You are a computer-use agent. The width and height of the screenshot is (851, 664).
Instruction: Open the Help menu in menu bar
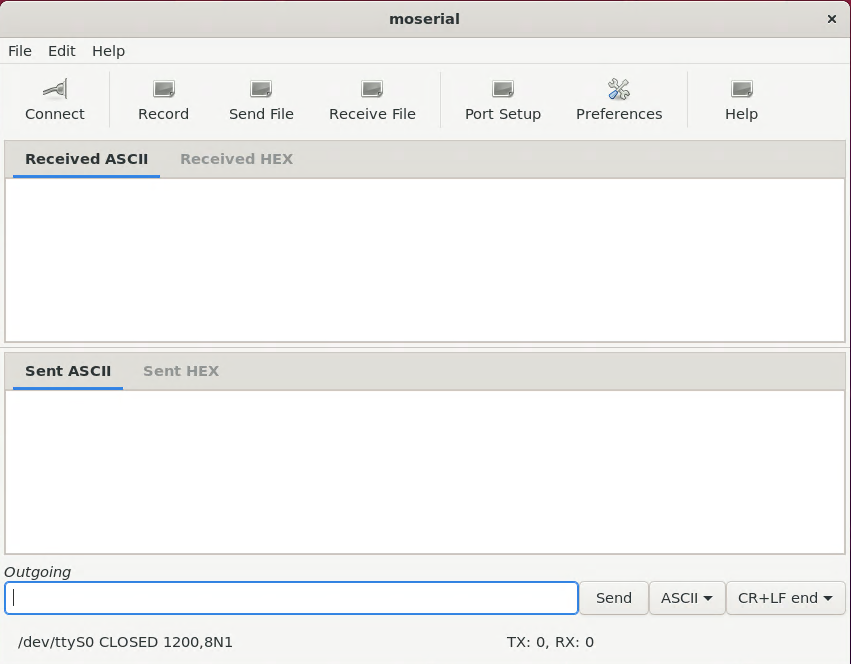pyautogui.click(x=109, y=51)
